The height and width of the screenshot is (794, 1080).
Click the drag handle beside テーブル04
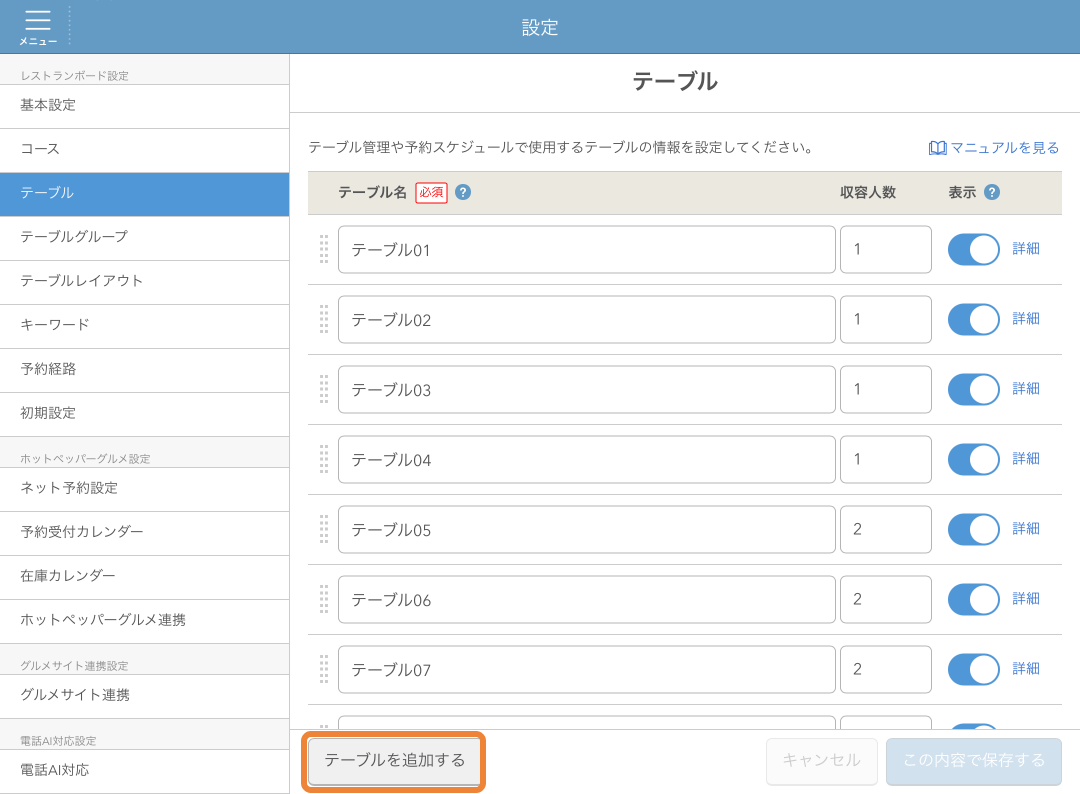point(324,459)
